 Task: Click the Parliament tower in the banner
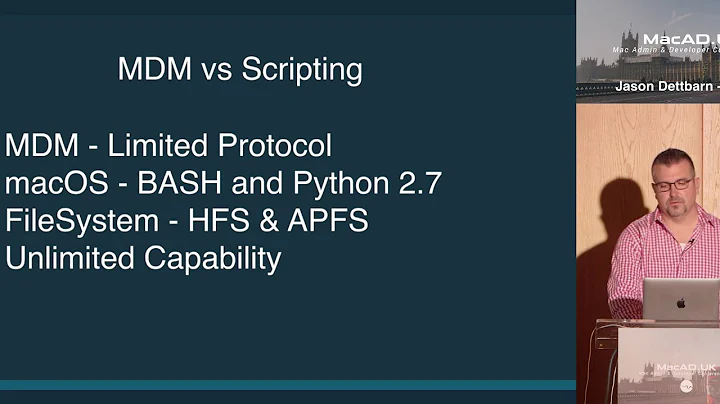click(x=630, y=46)
